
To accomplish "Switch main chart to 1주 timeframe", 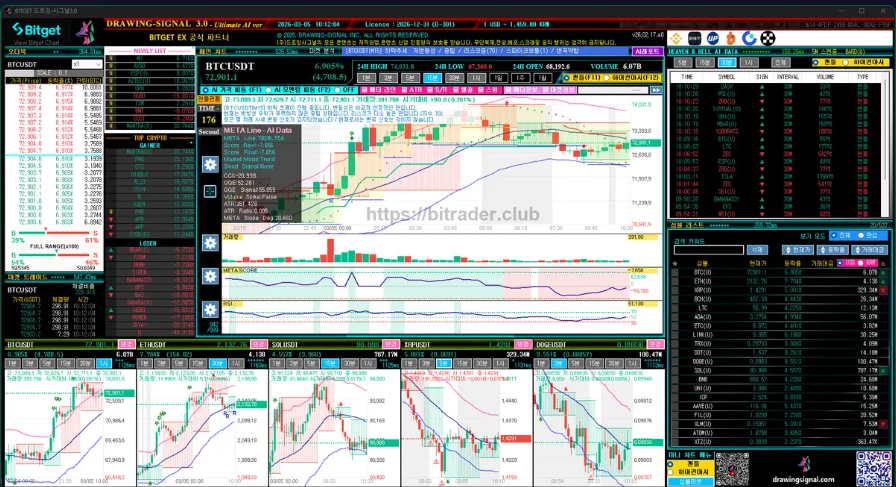I will click(x=519, y=78).
